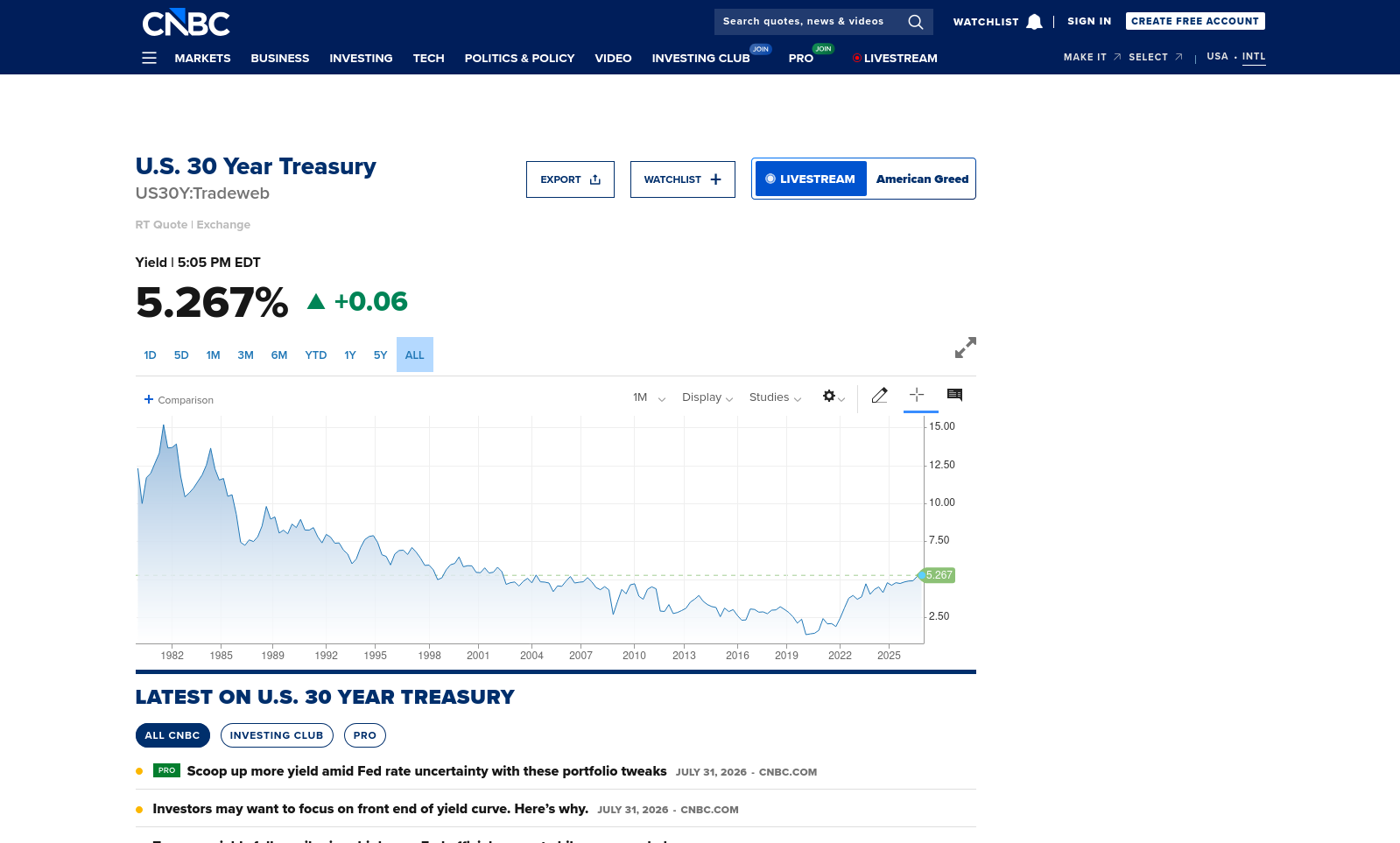The image size is (1400, 843).
Task: Open the Video menu
Action: 613,58
